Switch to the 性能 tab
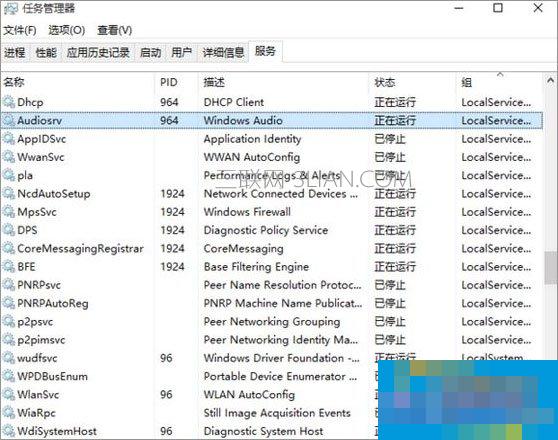 point(46,53)
